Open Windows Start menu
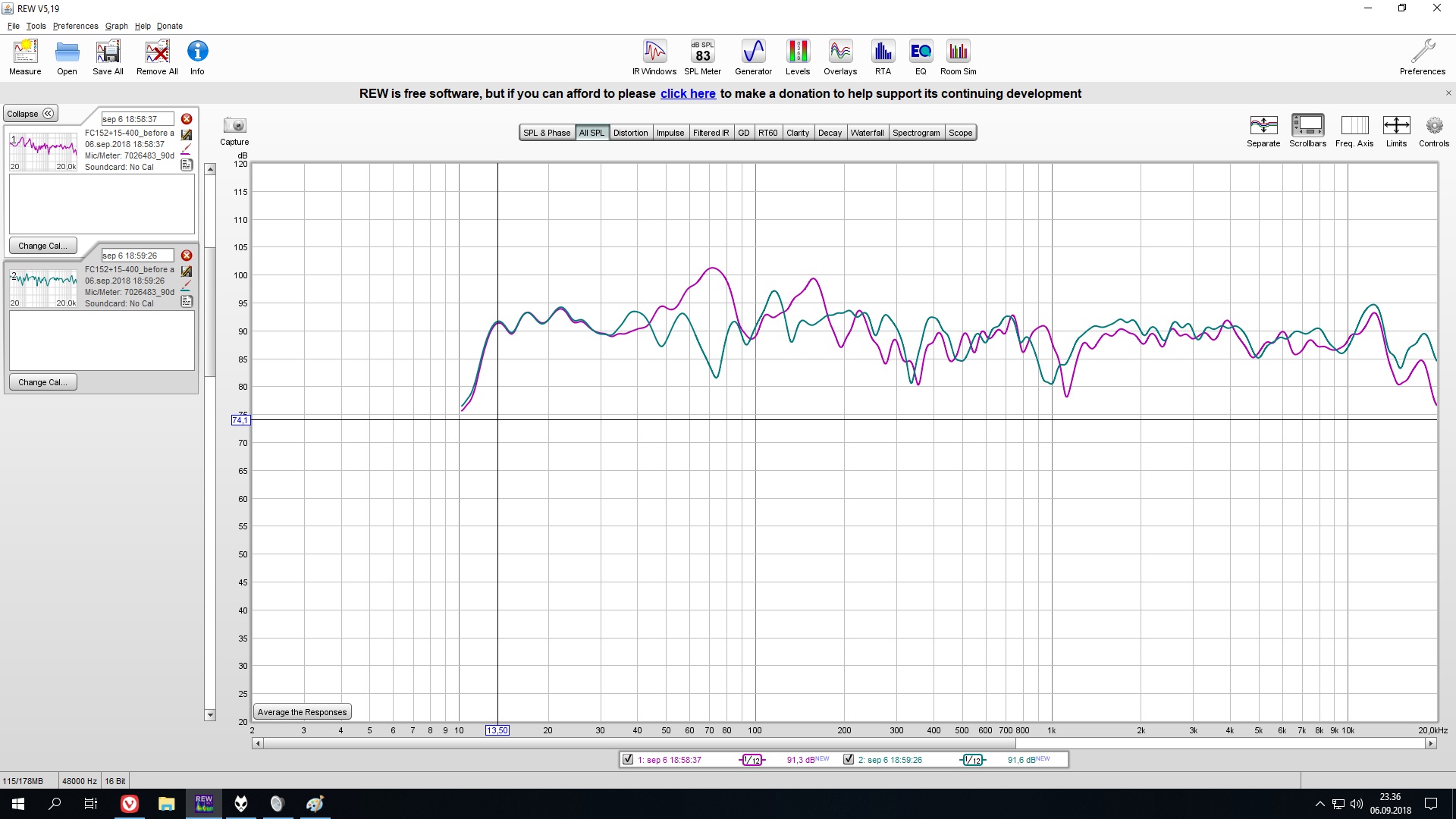1456x819 pixels. 18,804
